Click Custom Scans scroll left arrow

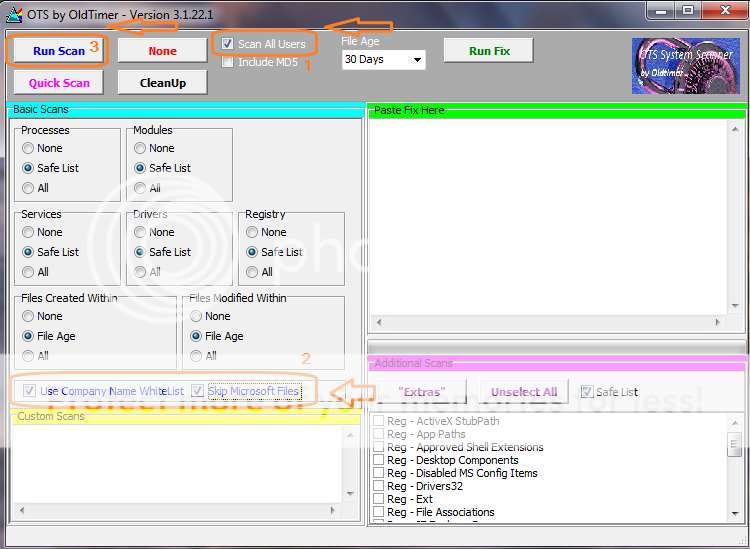tap(22, 510)
